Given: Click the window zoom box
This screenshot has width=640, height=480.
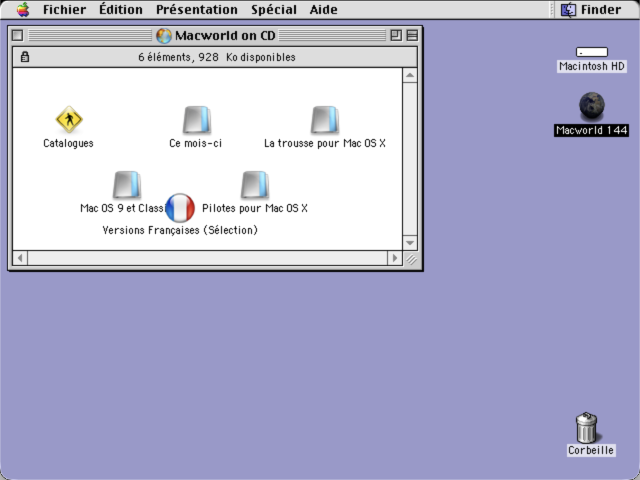Looking at the screenshot, I should [396, 36].
